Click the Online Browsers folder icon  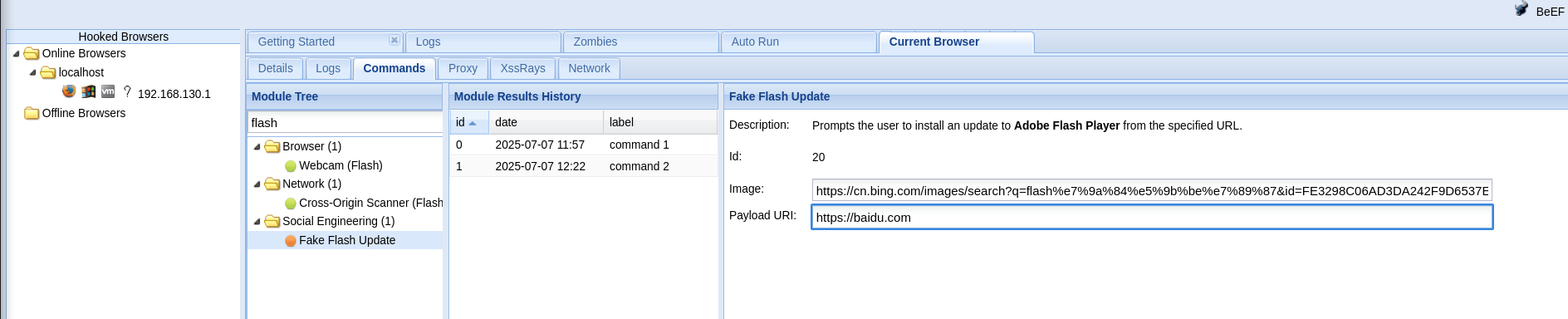[32, 53]
